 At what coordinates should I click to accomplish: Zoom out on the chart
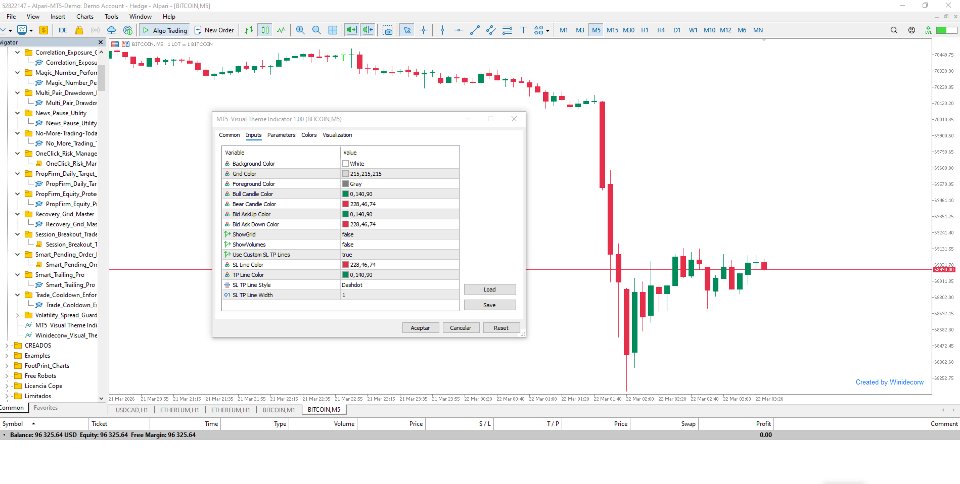316,30
